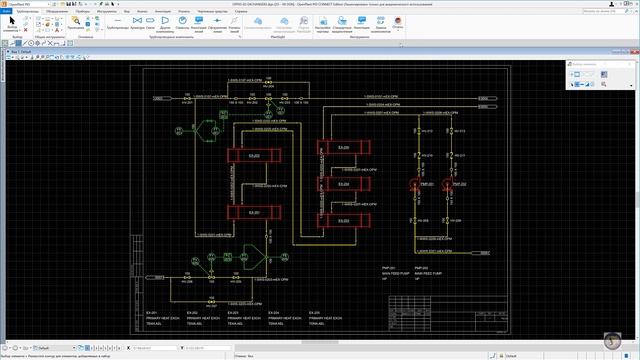Image resolution: width=640 pixels, height=360 pixels.
Task: Expand the Element Selection tool dropdown arrow
Action: pyautogui.click(x=19, y=31)
